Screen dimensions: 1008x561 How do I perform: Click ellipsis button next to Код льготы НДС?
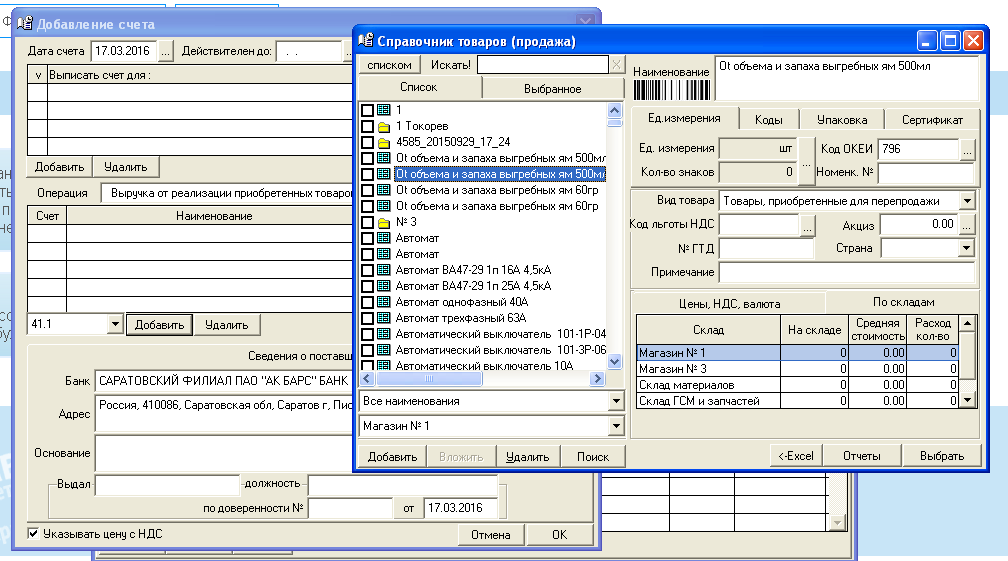pos(808,225)
